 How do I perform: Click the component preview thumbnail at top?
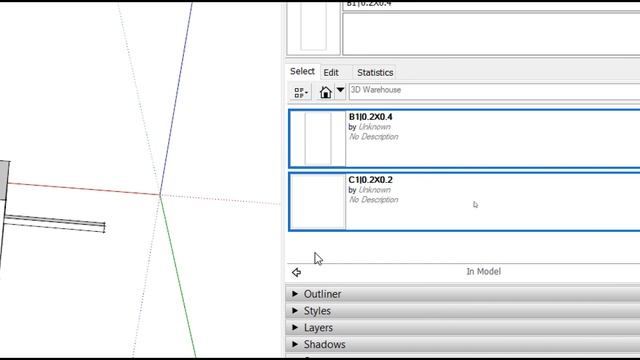pyautogui.click(x=313, y=27)
